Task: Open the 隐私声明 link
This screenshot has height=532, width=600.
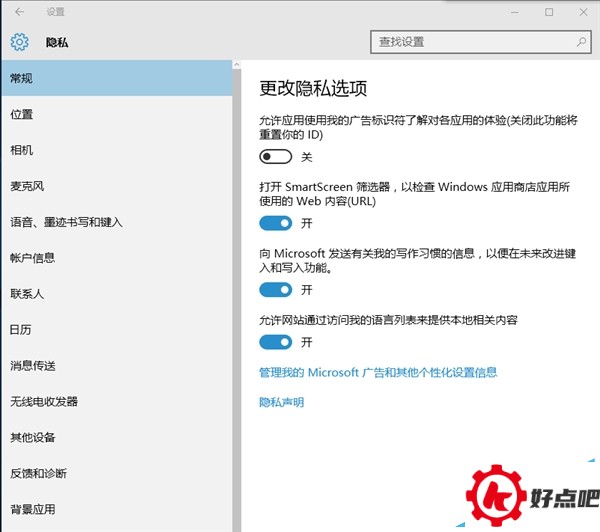Action: point(282,402)
